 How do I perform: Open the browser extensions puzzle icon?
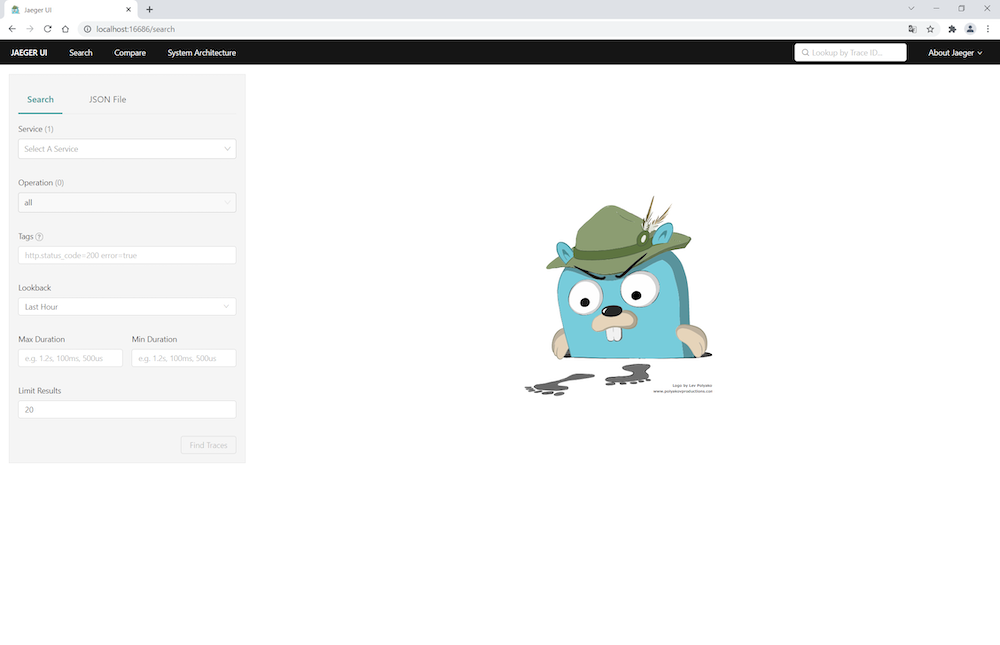click(952, 29)
